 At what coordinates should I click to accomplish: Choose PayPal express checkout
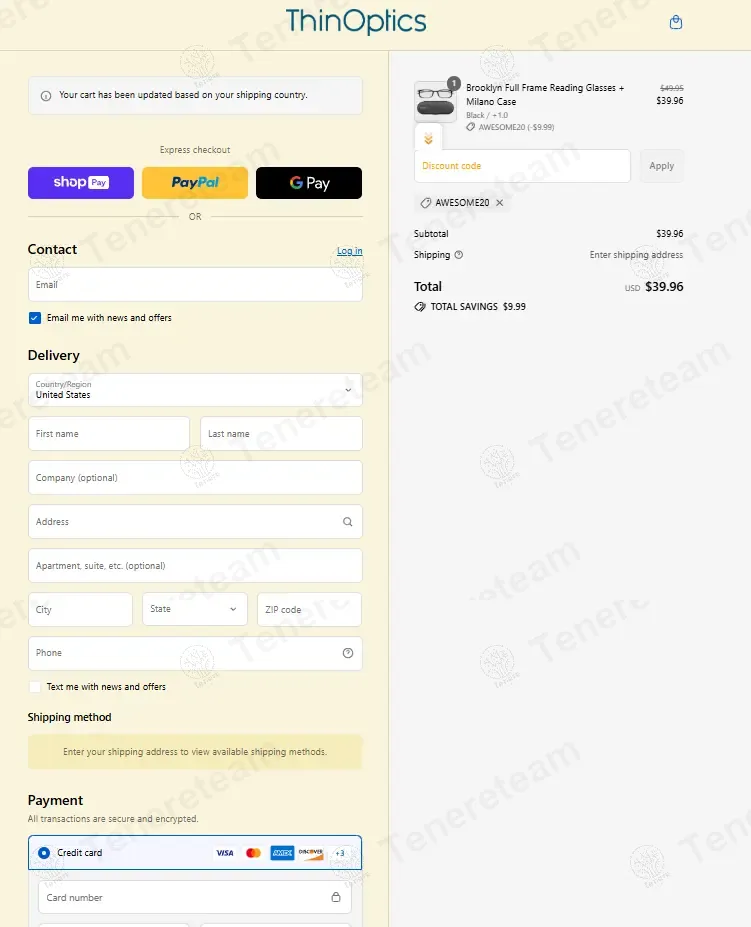tap(195, 183)
